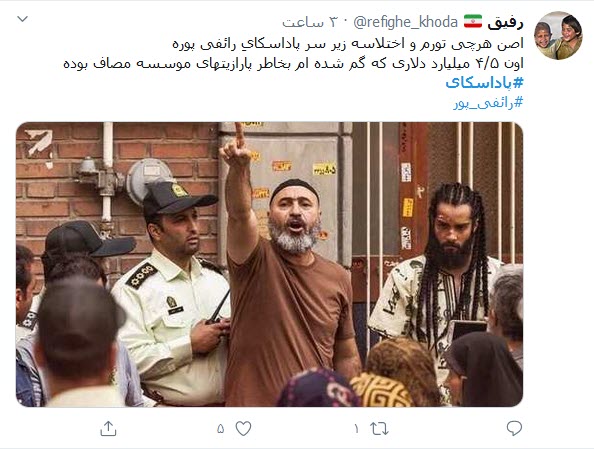Click the Iran flag emoji beside the name
Image resolution: width=594 pixels, height=449 pixels.
tap(473, 22)
